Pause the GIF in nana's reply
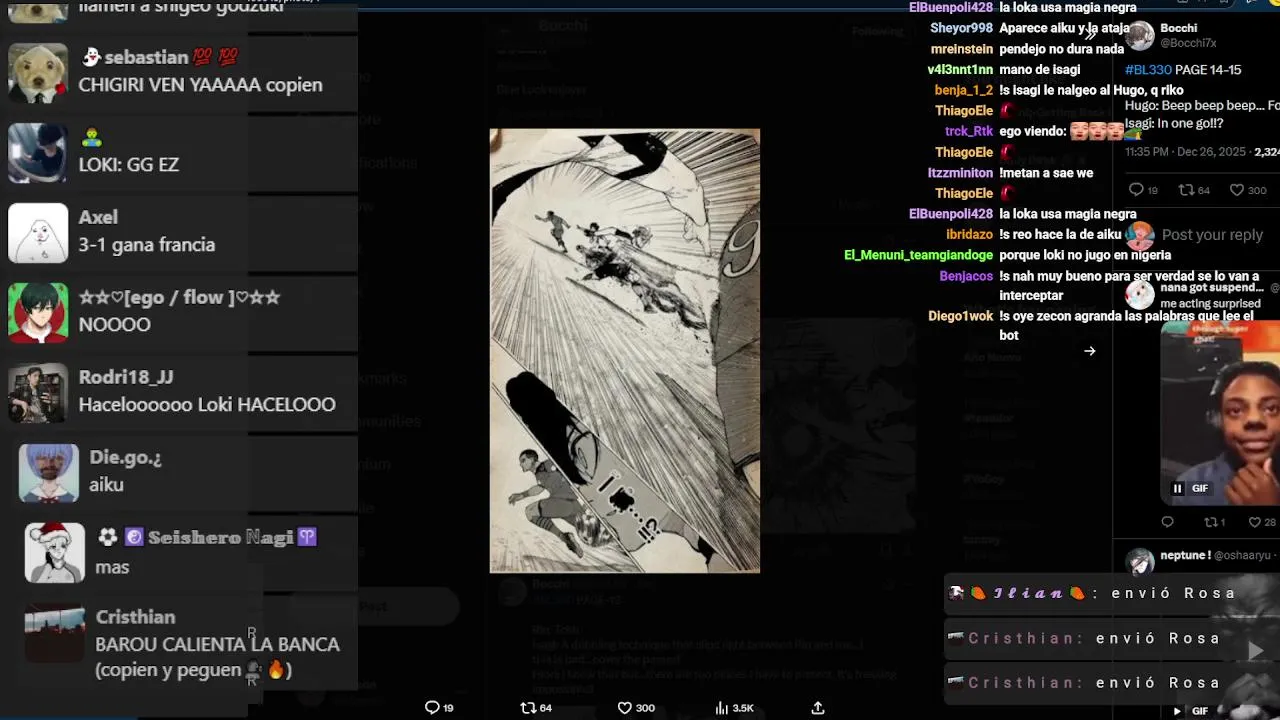The width and height of the screenshot is (1280, 720). (1177, 488)
